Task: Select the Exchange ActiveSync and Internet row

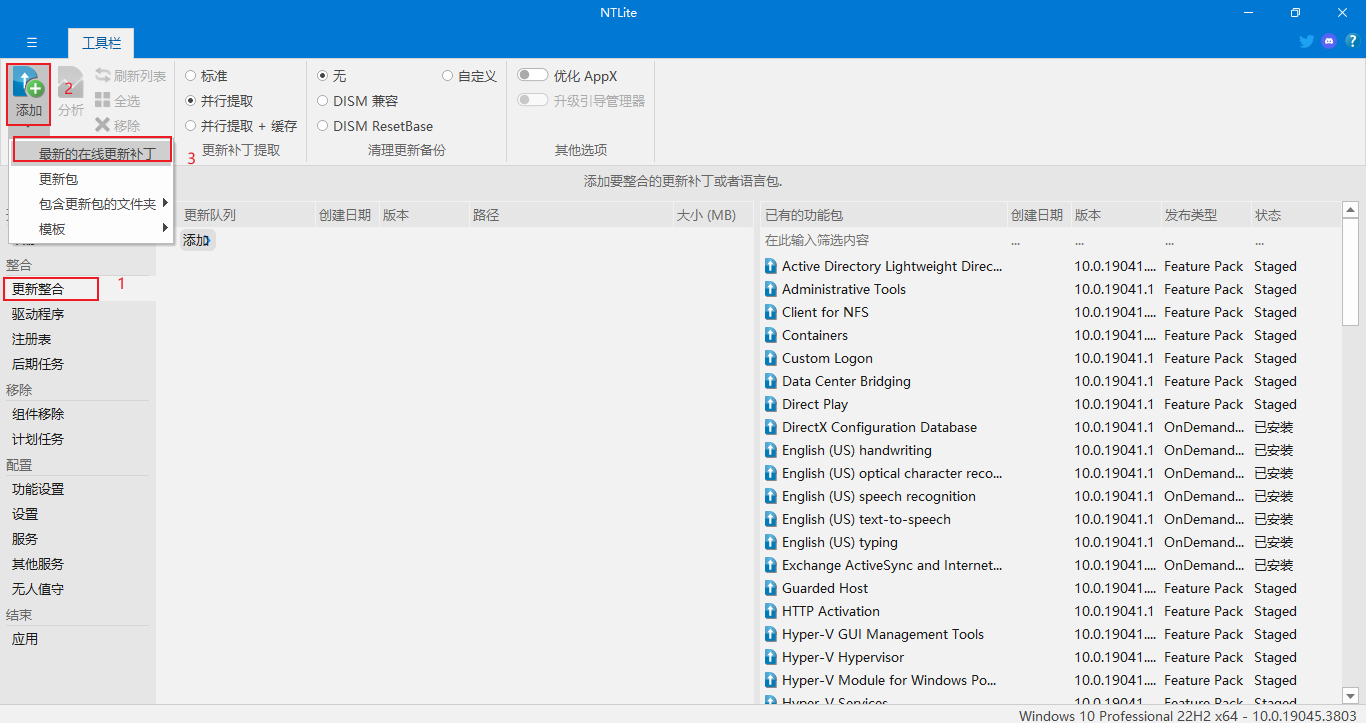Action: [1050, 565]
